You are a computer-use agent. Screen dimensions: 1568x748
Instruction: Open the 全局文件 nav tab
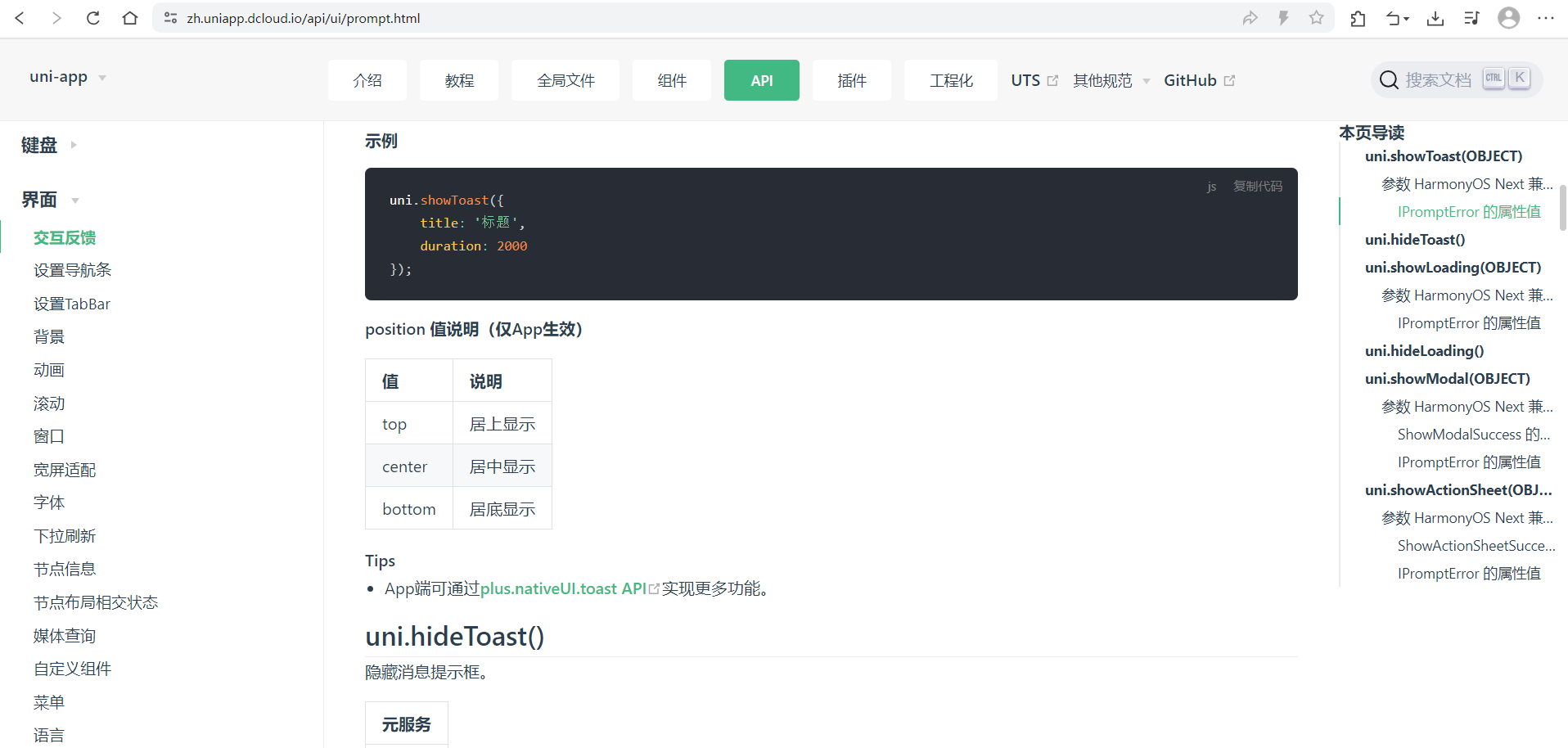[x=565, y=80]
